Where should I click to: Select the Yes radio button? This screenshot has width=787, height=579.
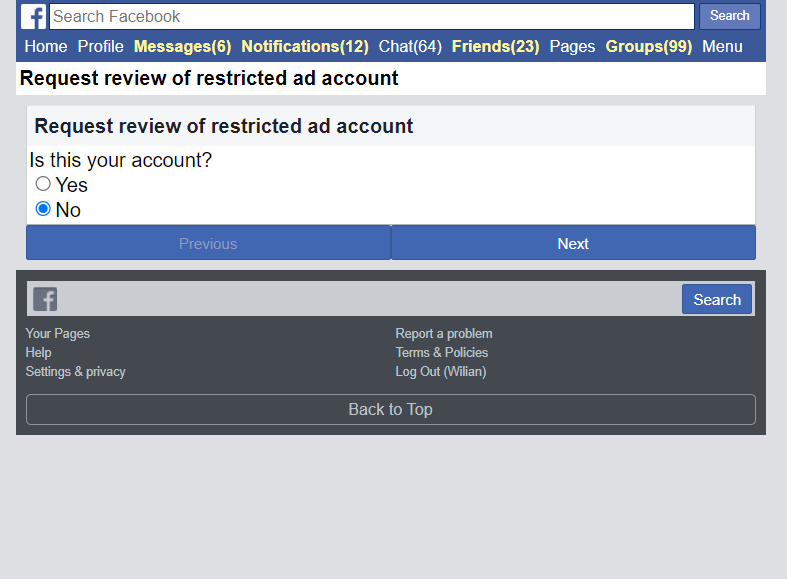tap(43, 184)
